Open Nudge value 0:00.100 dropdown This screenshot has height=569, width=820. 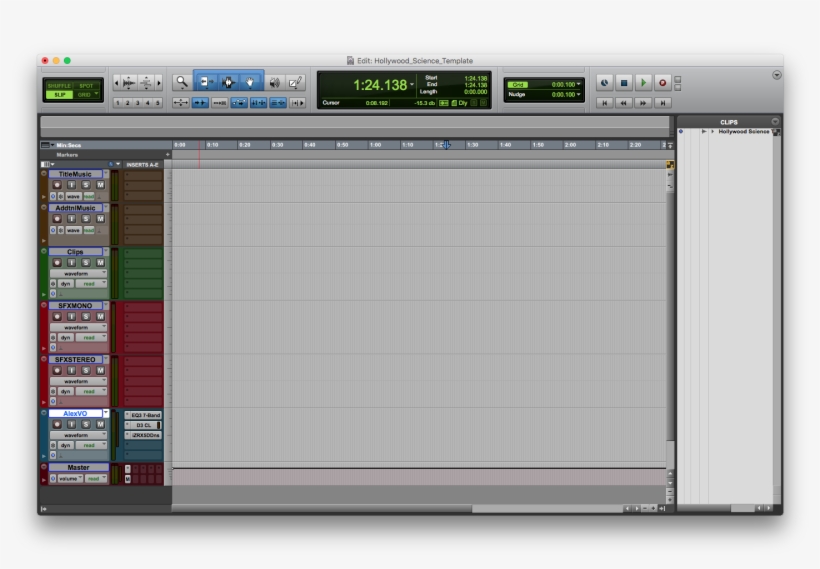click(x=578, y=95)
